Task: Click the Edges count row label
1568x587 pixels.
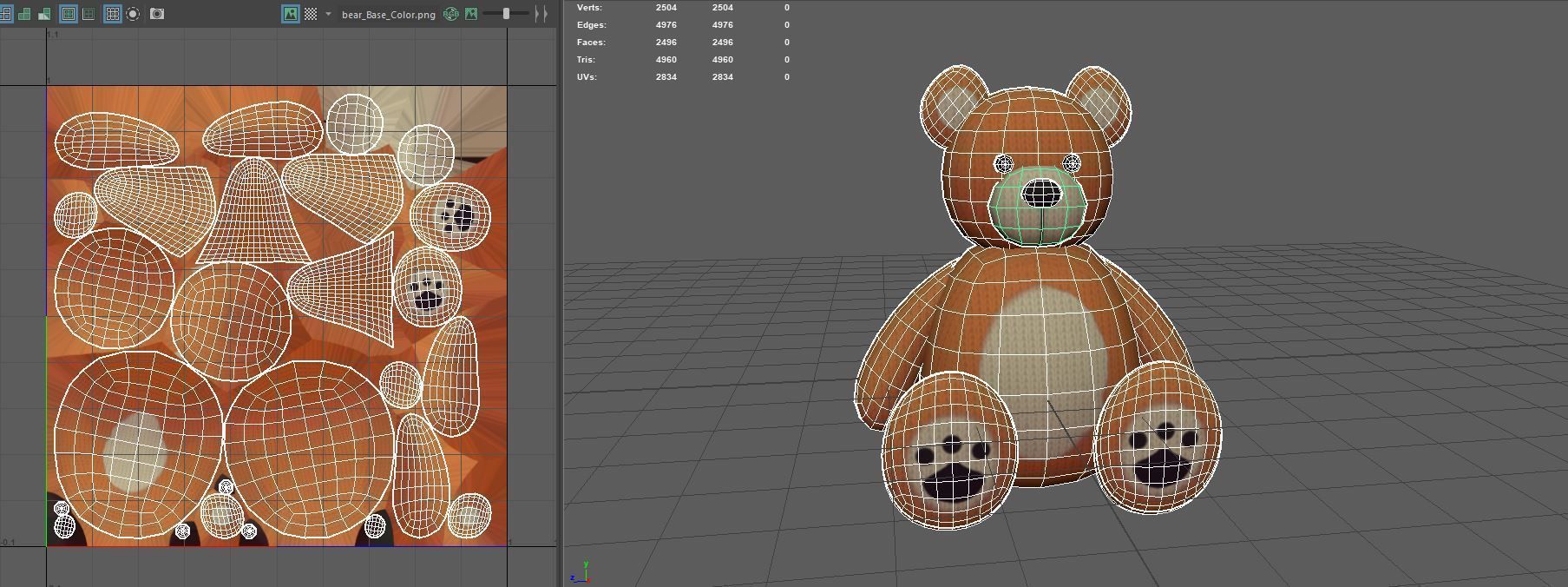Action: (592, 25)
